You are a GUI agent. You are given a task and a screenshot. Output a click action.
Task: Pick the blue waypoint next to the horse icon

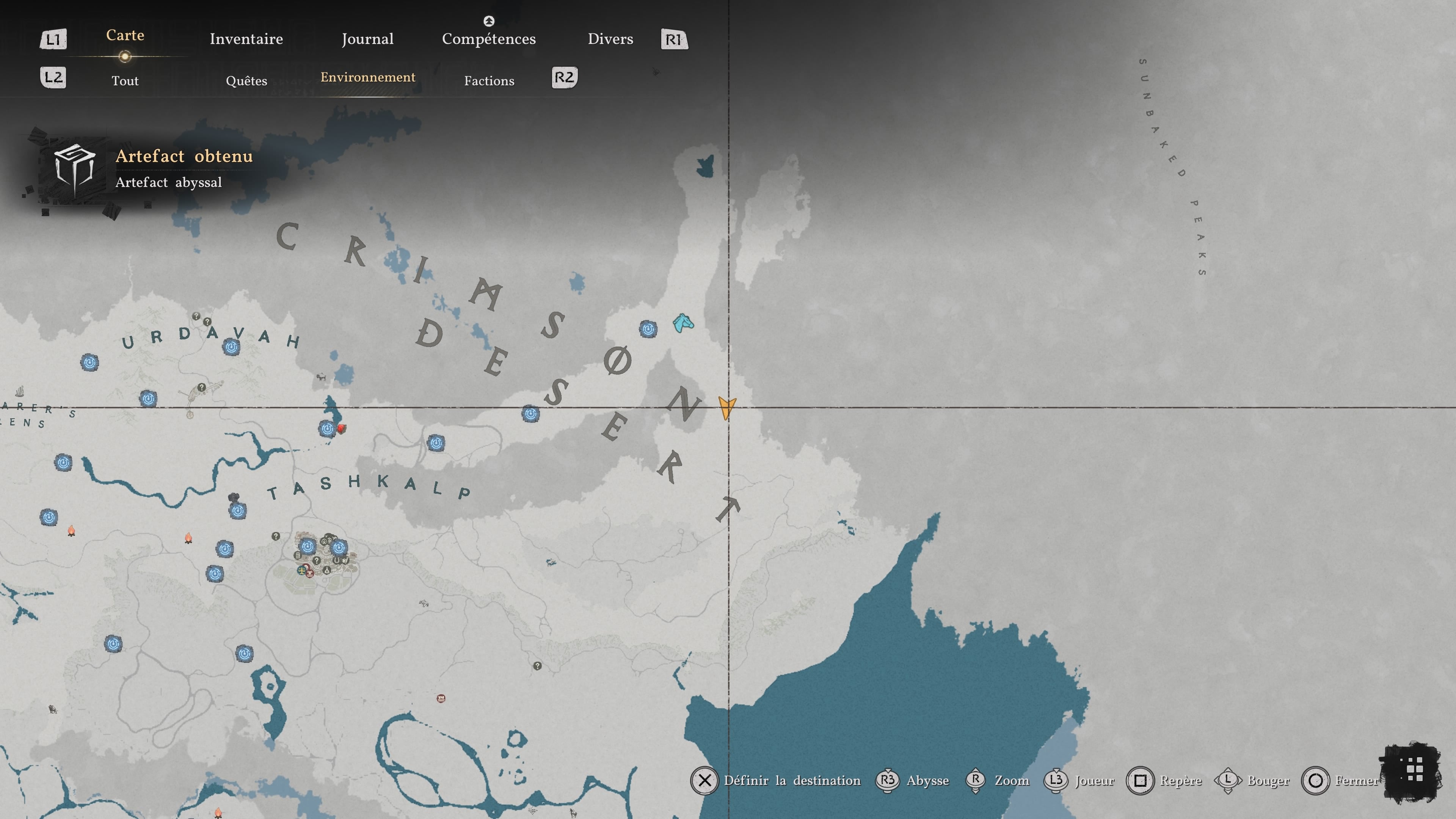648,328
